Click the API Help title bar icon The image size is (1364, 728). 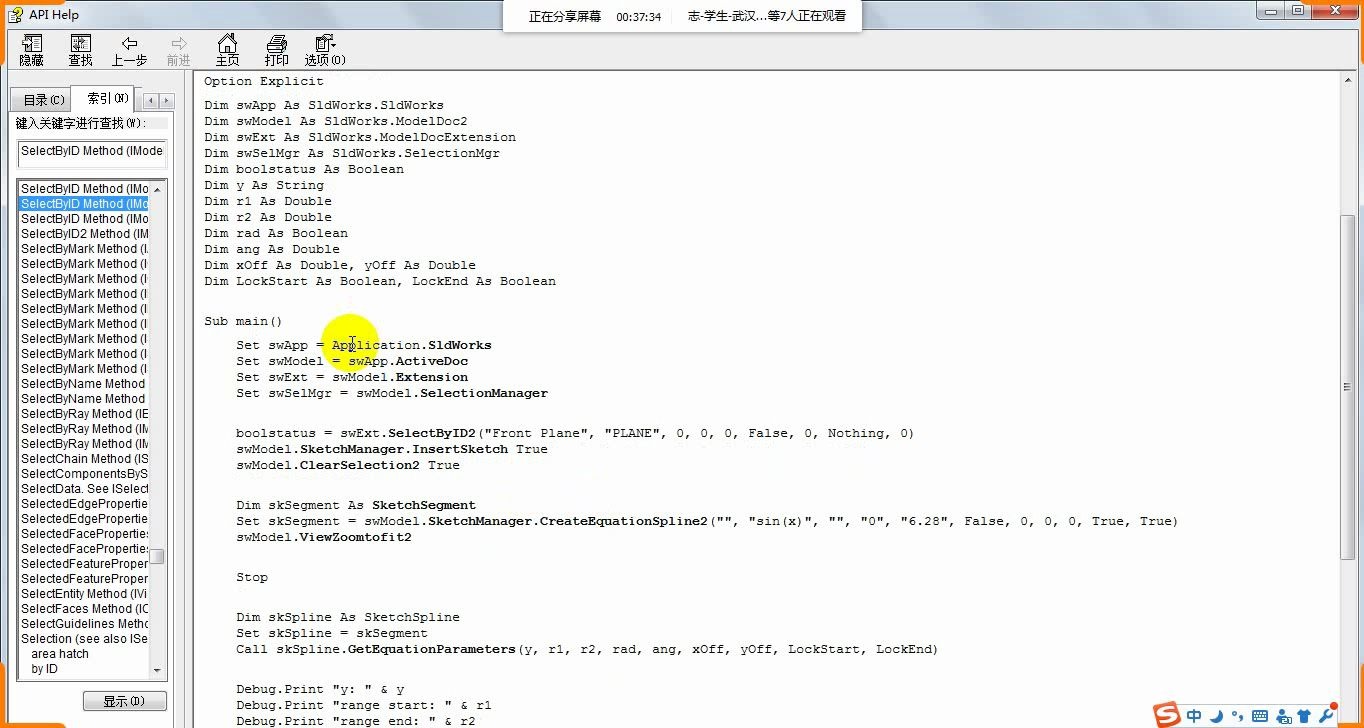tap(15, 13)
